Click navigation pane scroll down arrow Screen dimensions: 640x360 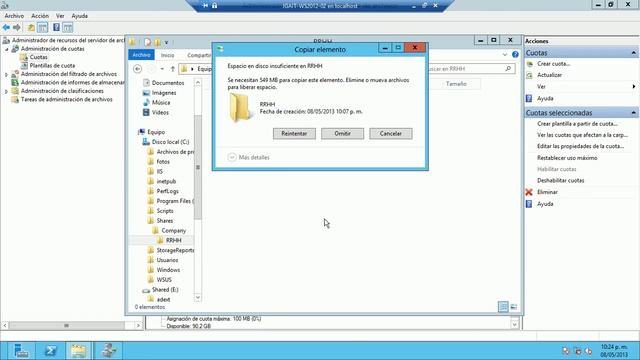tap(198, 298)
